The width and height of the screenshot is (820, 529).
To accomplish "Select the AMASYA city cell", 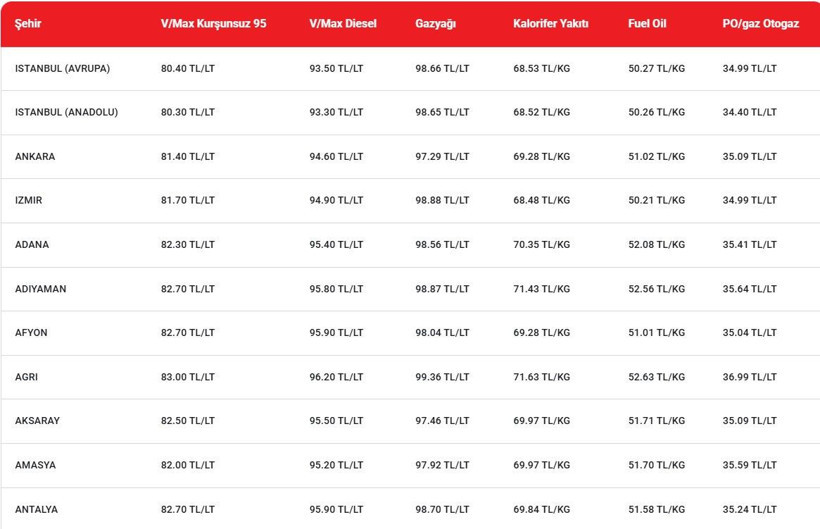I will [x=35, y=465].
